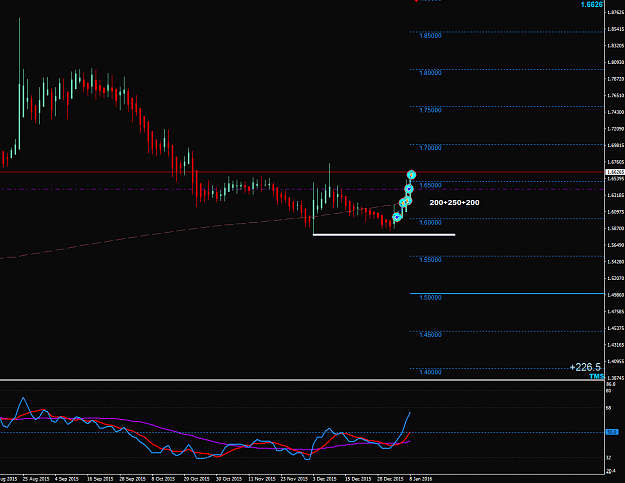Image resolution: width=625 pixels, height=483 pixels.
Task: Click the TMS indicator label
Action: pos(596,376)
